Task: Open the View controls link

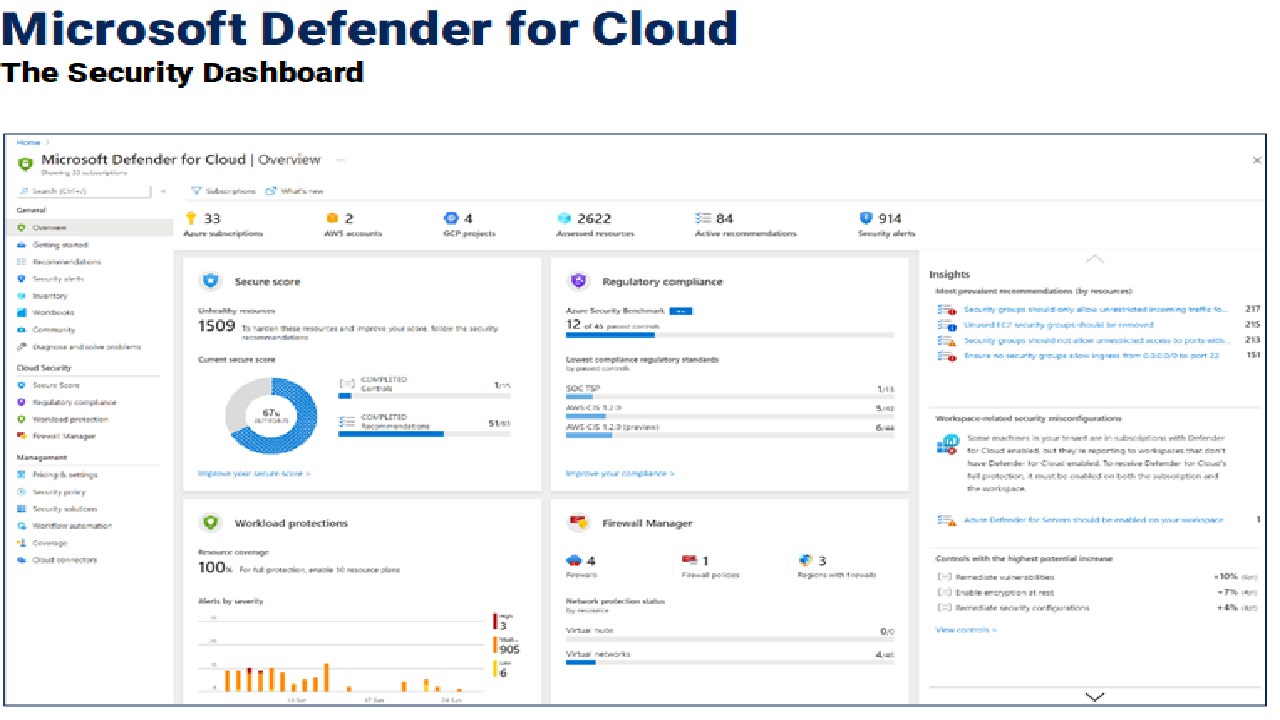Action: tap(966, 630)
